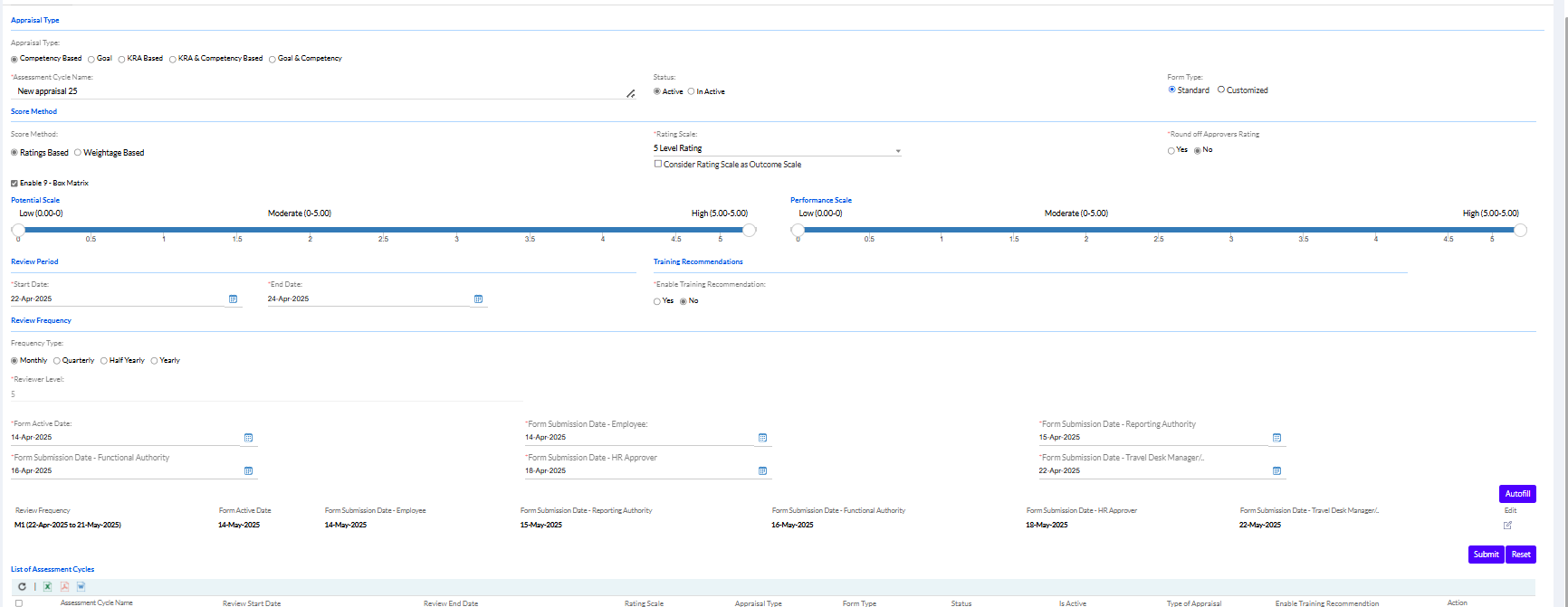The height and width of the screenshot is (607, 1568).
Task: Export assessment cycles to Word
Action: [81, 587]
